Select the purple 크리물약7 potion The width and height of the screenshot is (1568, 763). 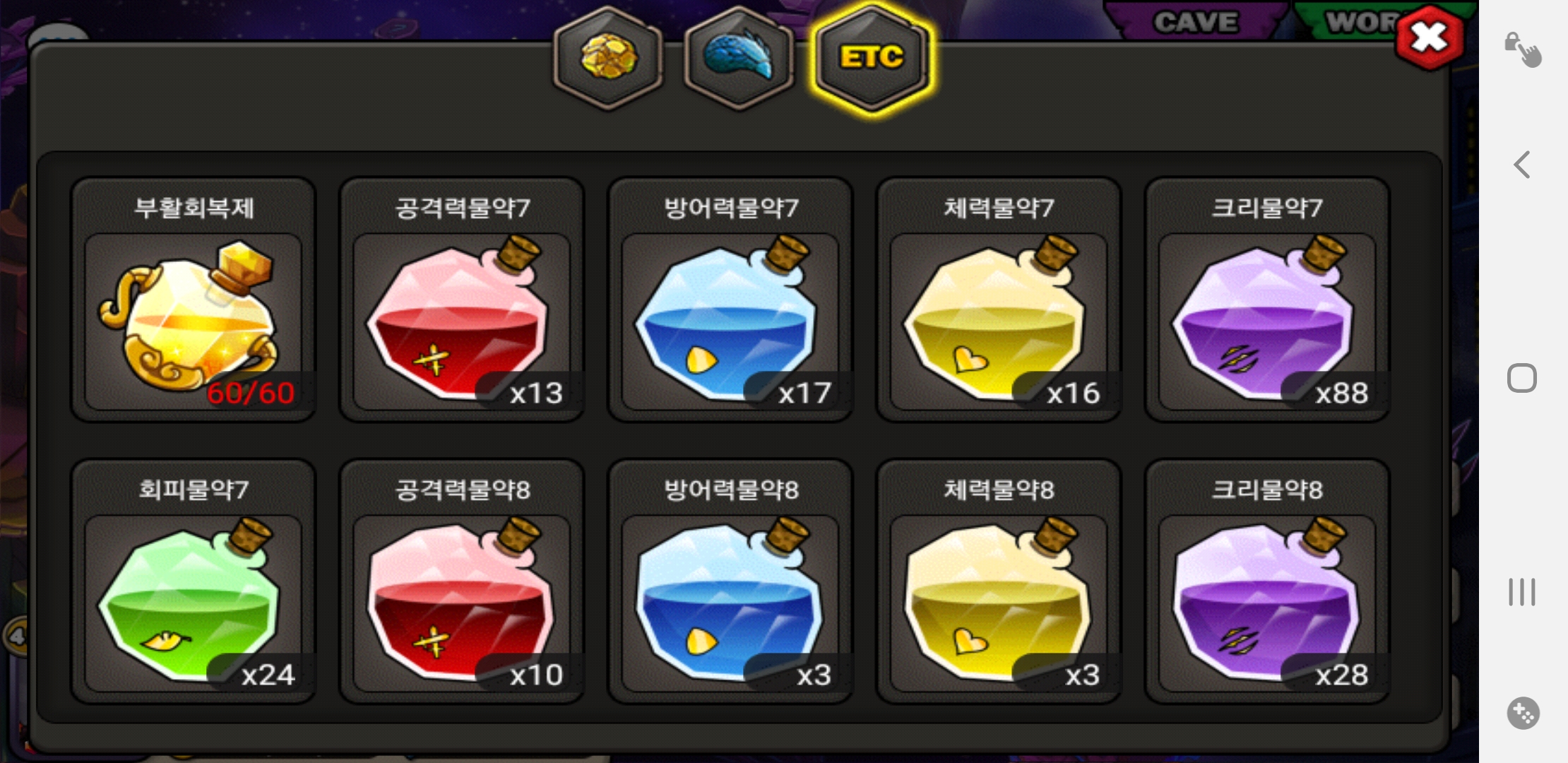(x=1266, y=300)
